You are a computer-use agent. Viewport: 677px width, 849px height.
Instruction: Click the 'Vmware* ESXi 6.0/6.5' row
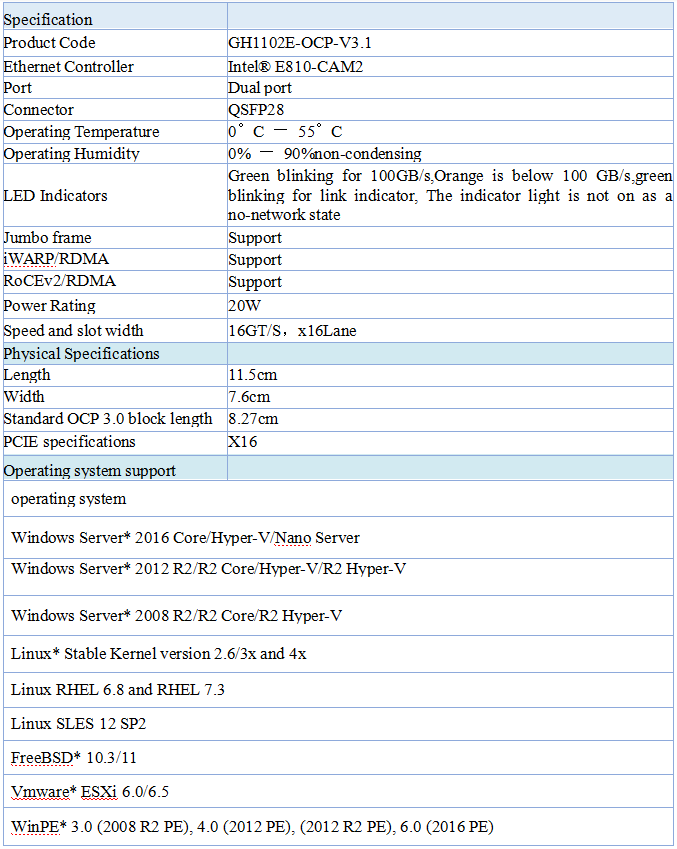click(x=90, y=792)
